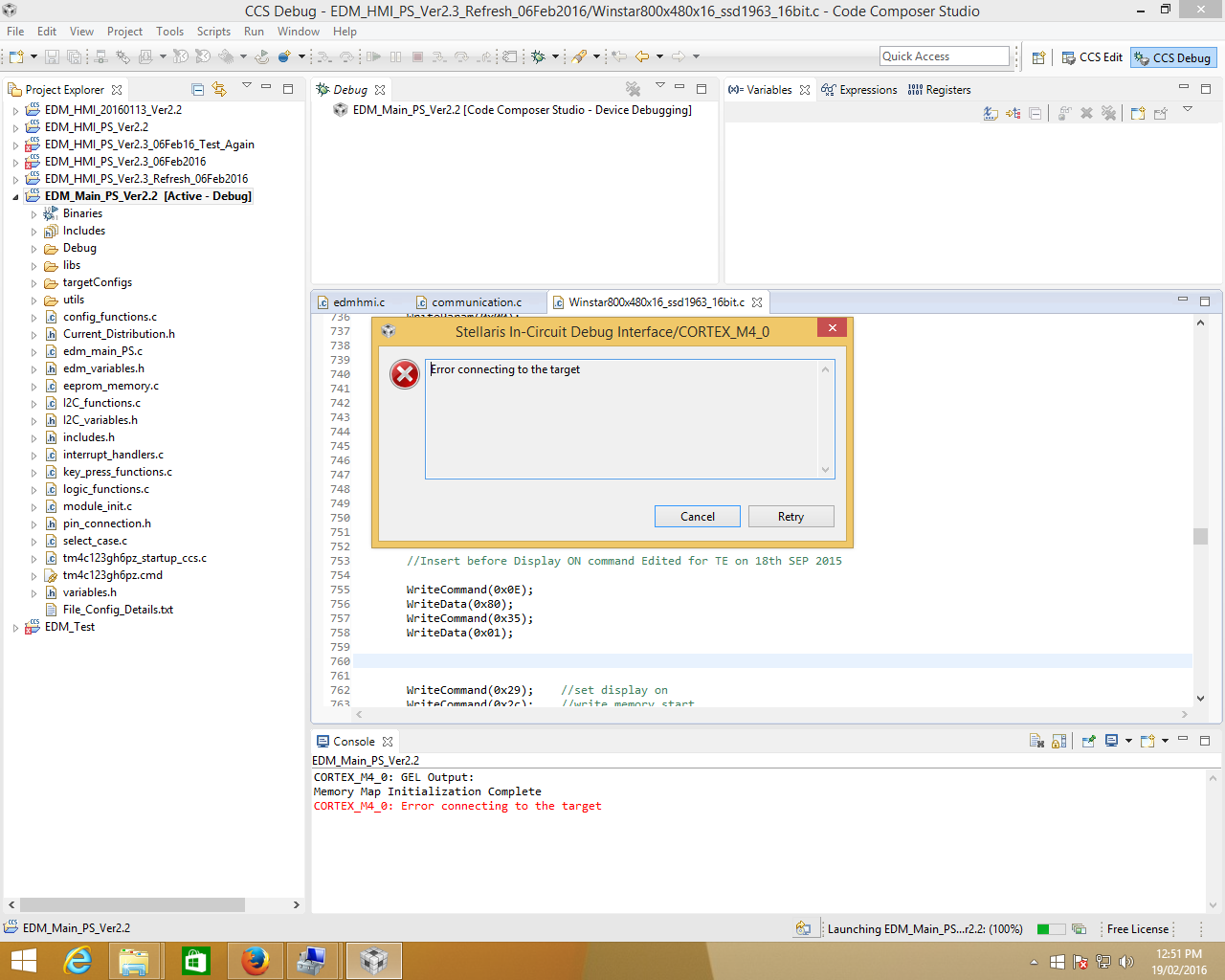Collapse the EDM_Main_PS_Ver2.2 project node
This screenshot has height=980, width=1225.
[15, 197]
